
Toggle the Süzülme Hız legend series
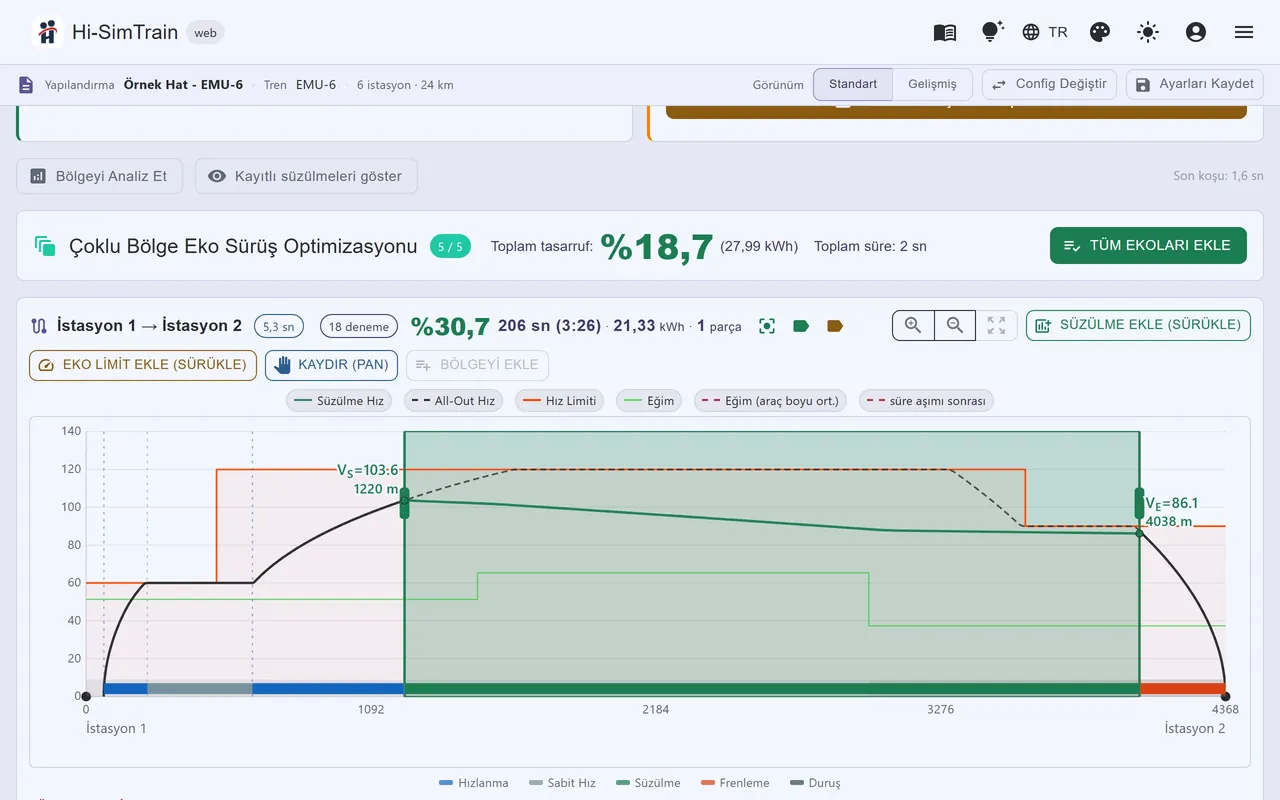(341, 401)
